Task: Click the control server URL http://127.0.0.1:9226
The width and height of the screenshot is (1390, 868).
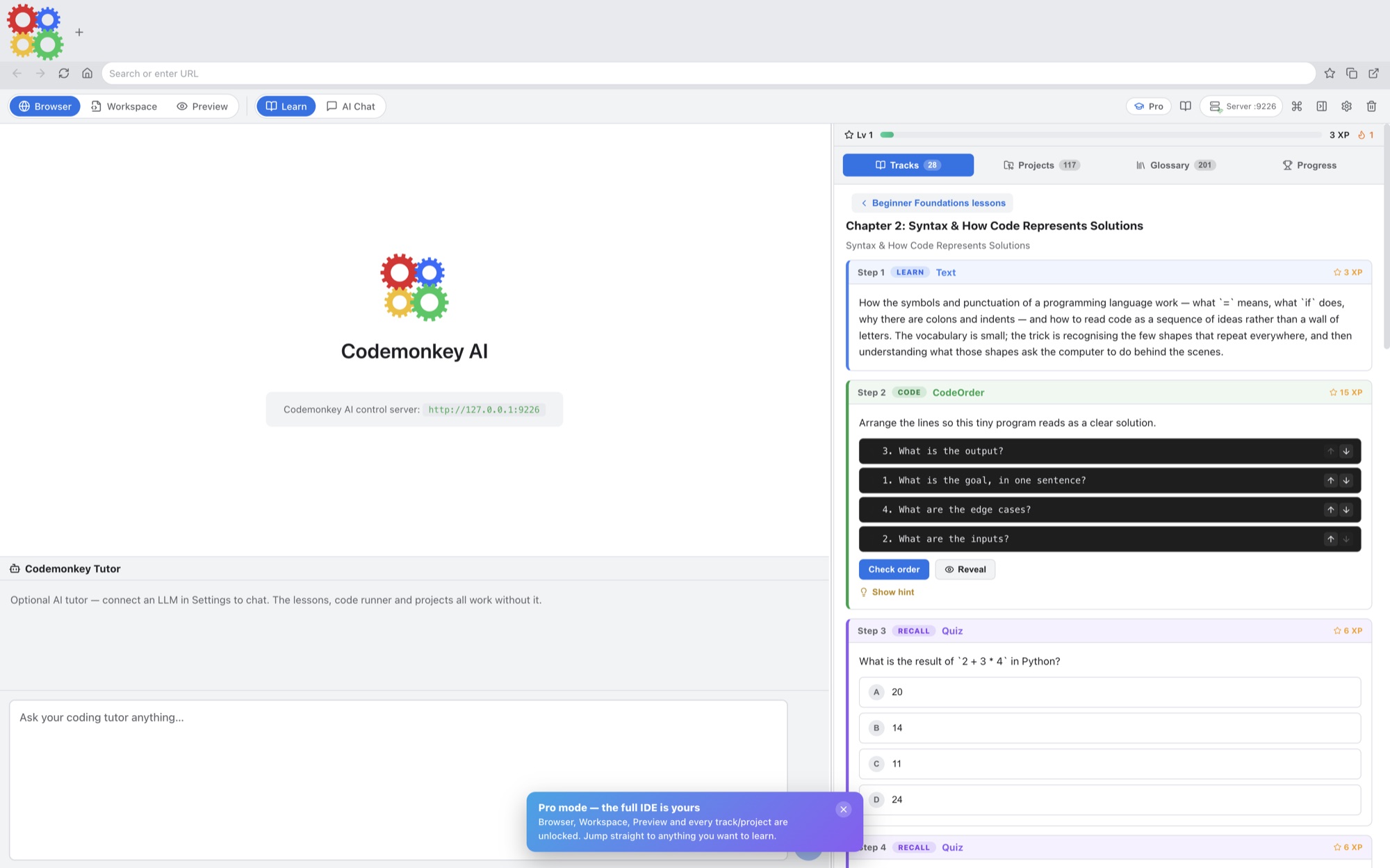Action: pyautogui.click(x=484, y=409)
